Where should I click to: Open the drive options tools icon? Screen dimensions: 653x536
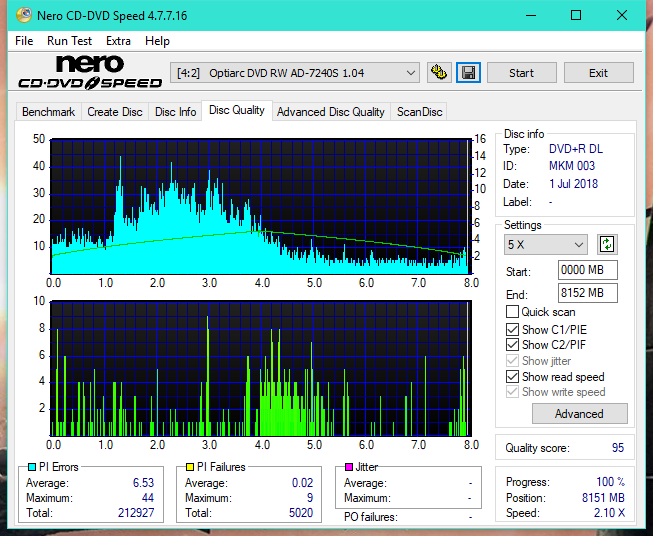tap(439, 73)
